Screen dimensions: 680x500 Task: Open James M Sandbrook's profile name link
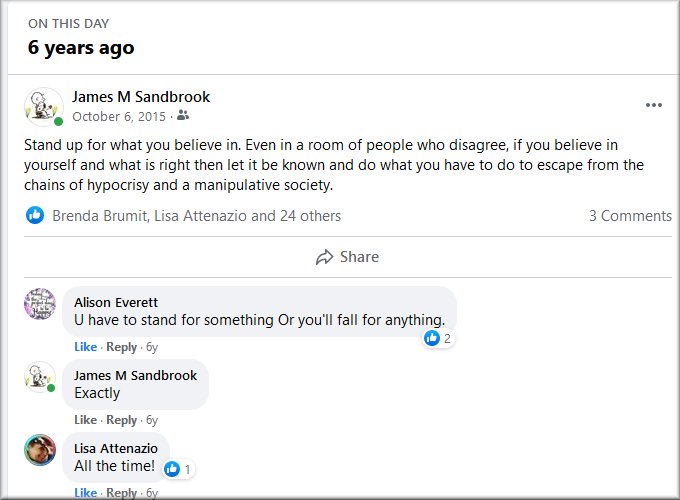point(141,97)
